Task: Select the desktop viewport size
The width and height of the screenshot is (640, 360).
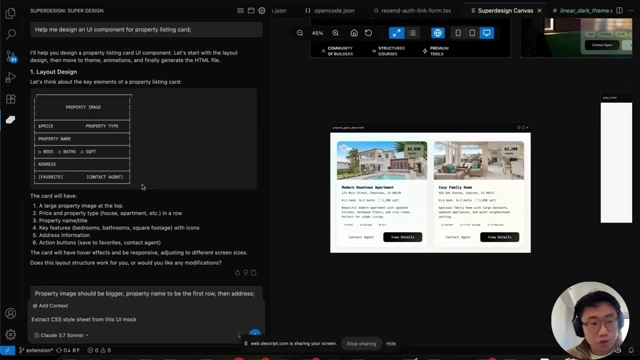Action: coord(487,33)
